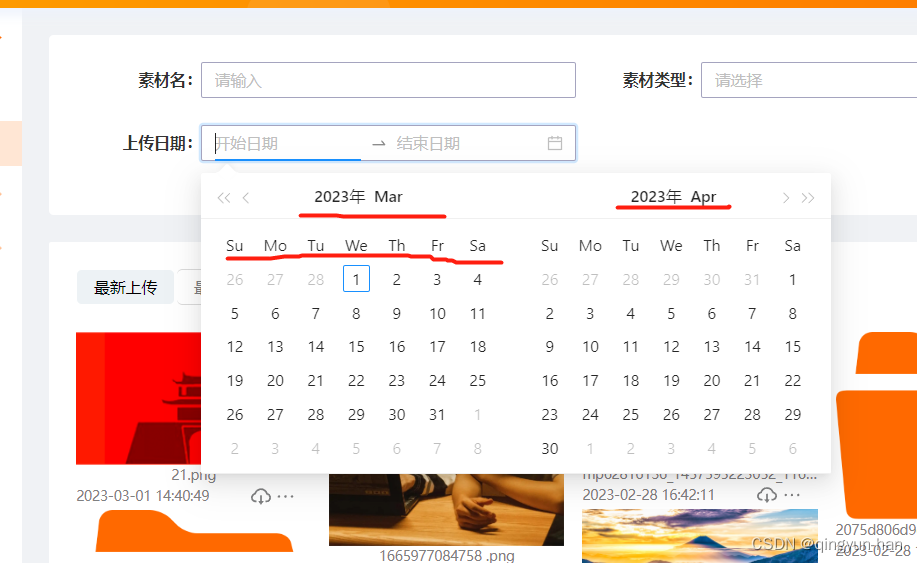Open the 2023年 year selector in right panel

[656, 196]
